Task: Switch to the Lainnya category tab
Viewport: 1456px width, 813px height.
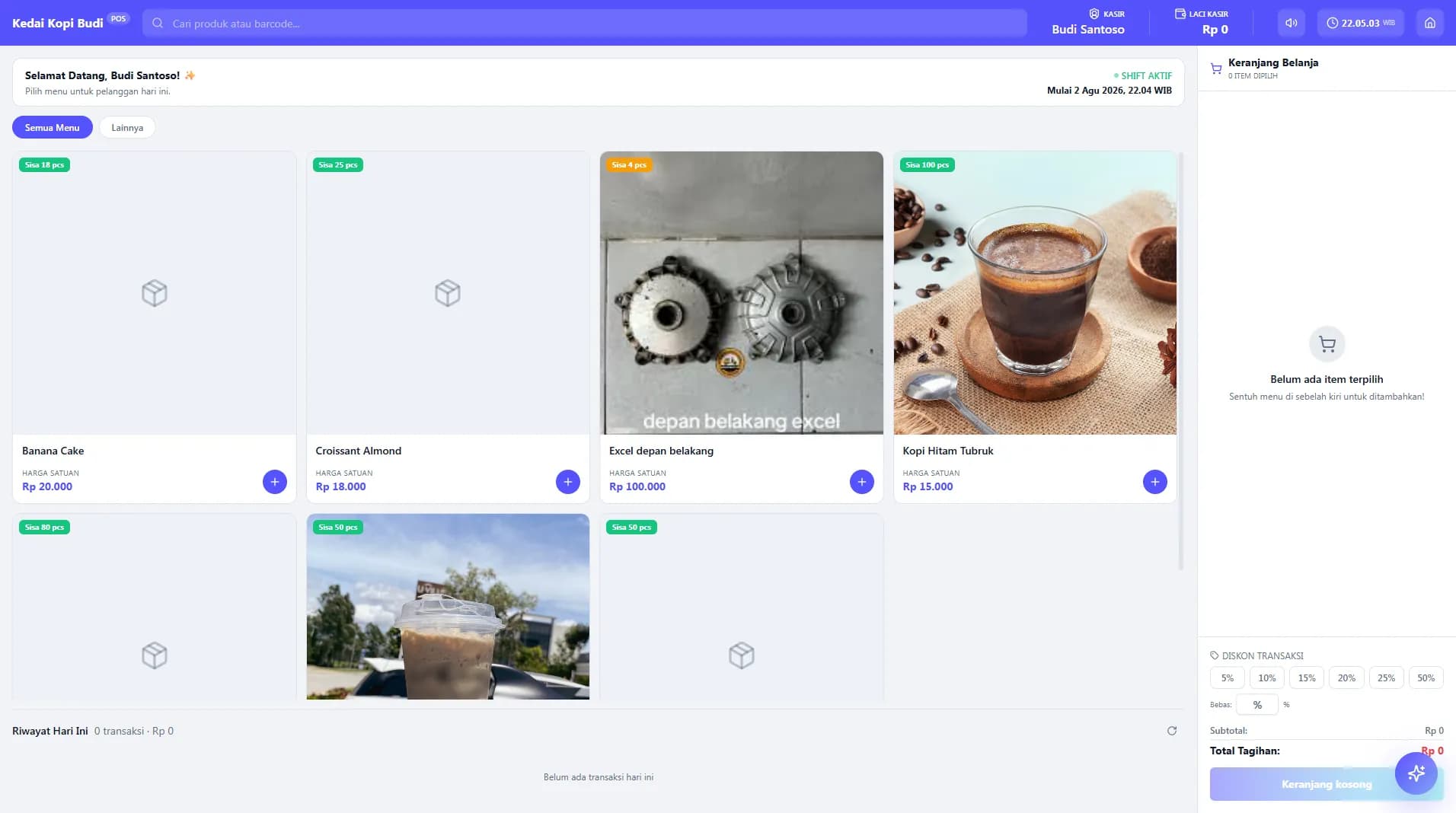Action: pos(127,127)
